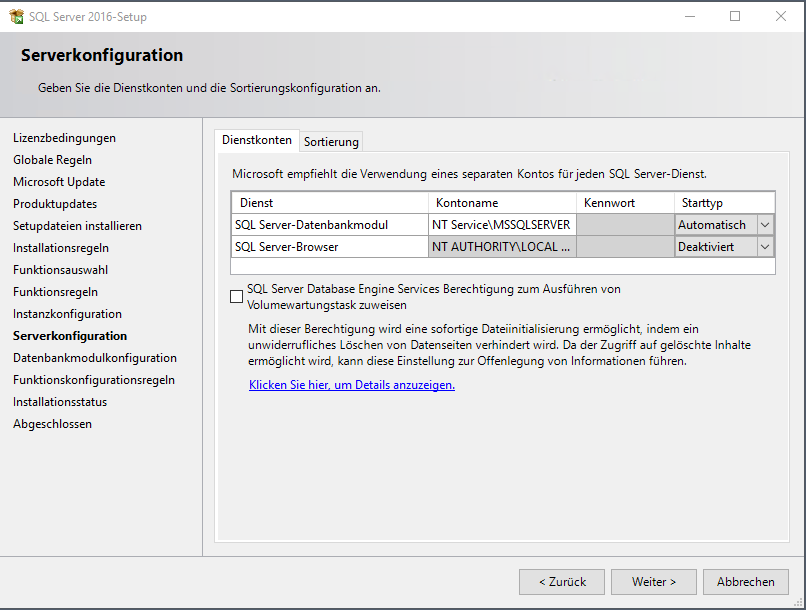Screen dimensions: 806x610
Task: Click Kontoname field for SQL Server-Datenbankmodul
Action: pos(502,225)
